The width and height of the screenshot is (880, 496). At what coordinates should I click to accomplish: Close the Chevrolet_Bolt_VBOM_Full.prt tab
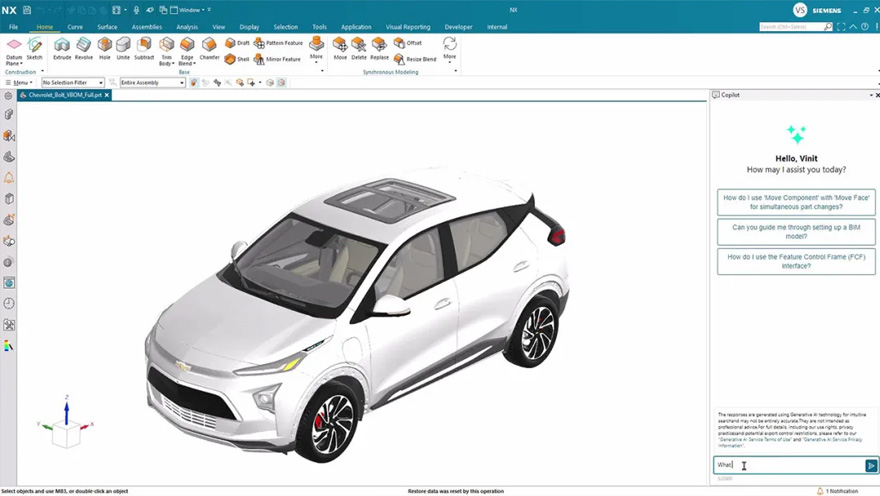[107, 95]
